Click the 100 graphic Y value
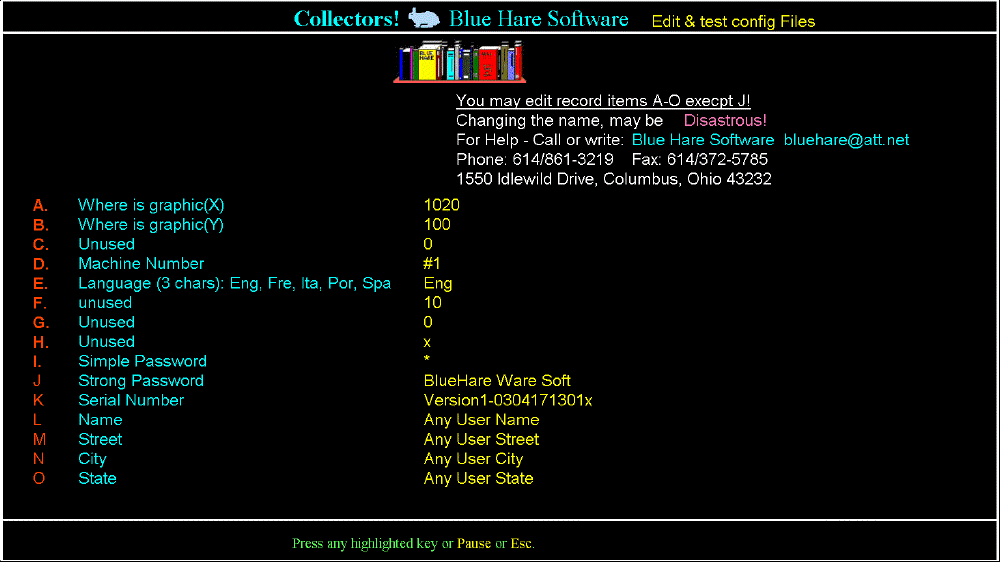Image resolution: width=1000 pixels, height=562 pixels. click(x=437, y=225)
